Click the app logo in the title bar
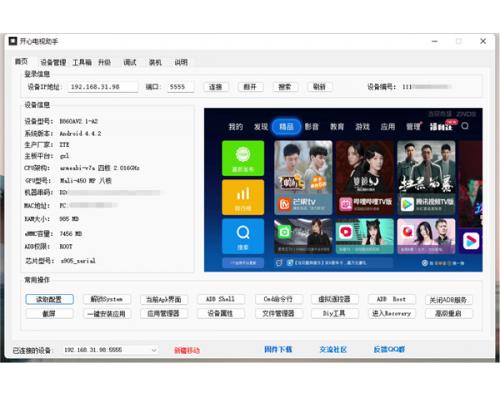The width and height of the screenshot is (500, 397). [13, 41]
